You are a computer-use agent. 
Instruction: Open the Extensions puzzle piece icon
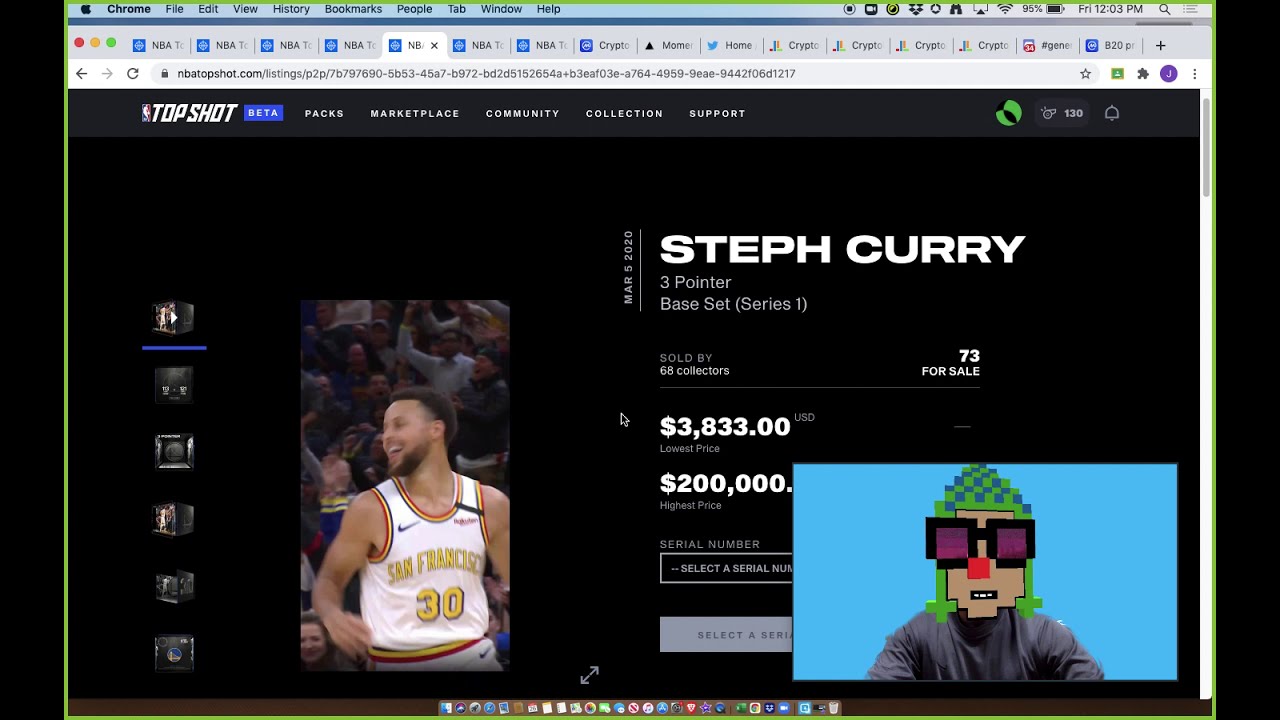(x=1143, y=73)
